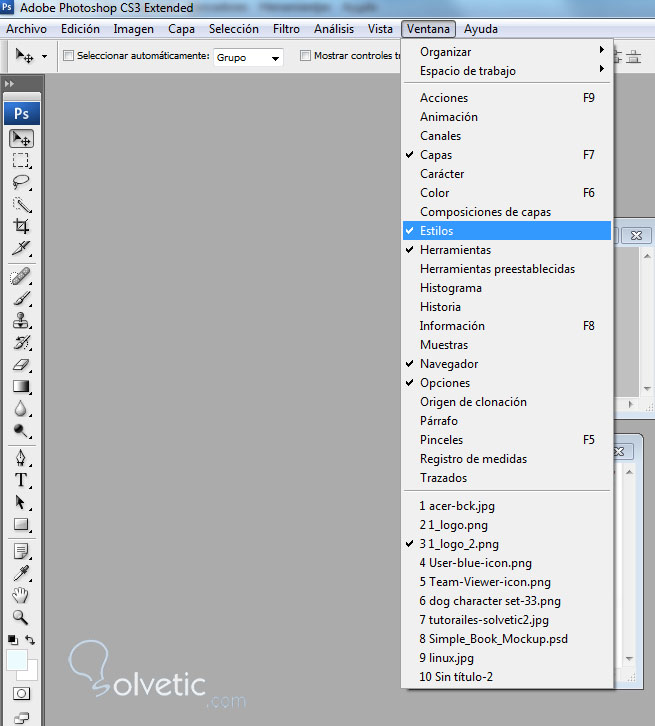655x726 pixels.
Task: Select the Lasso tool
Action: pyautogui.click(x=21, y=182)
